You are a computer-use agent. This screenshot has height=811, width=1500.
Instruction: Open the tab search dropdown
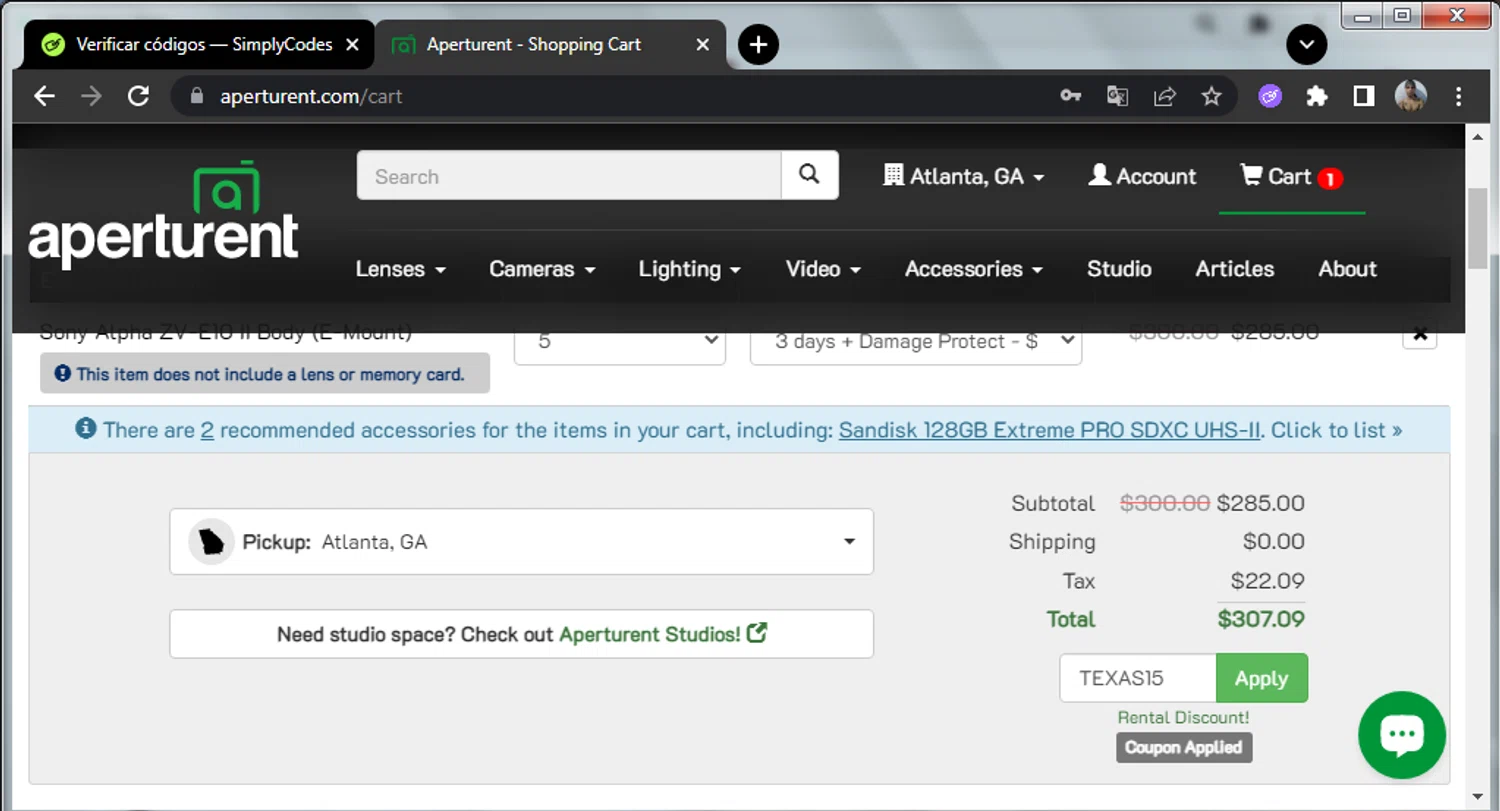1306,44
